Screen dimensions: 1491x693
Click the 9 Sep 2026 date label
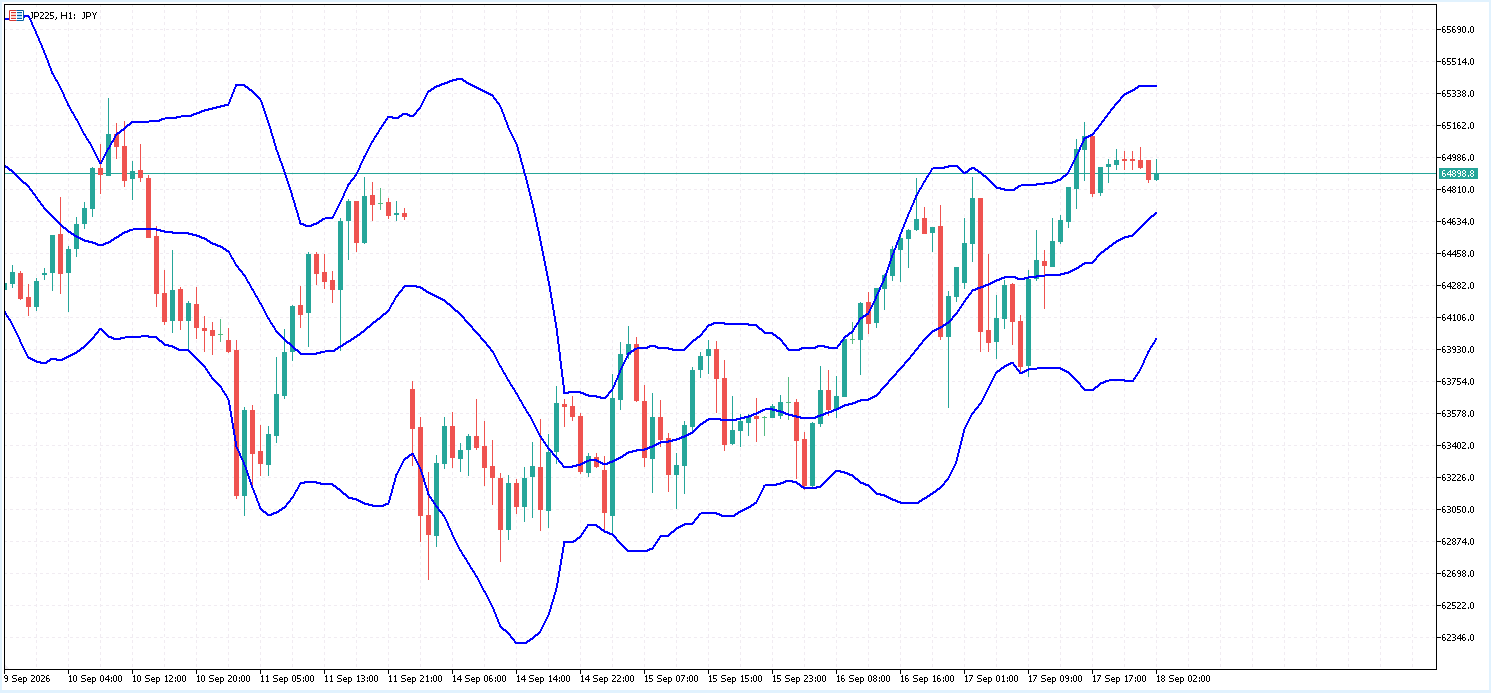pyautogui.click(x=31, y=679)
